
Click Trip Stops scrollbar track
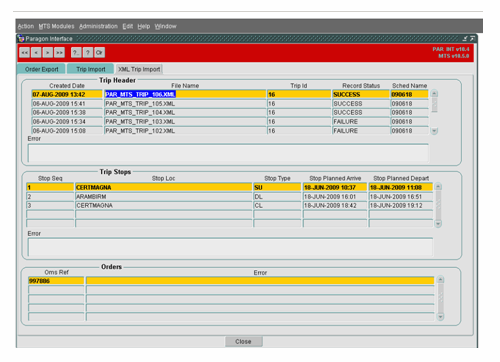[x=438, y=205]
